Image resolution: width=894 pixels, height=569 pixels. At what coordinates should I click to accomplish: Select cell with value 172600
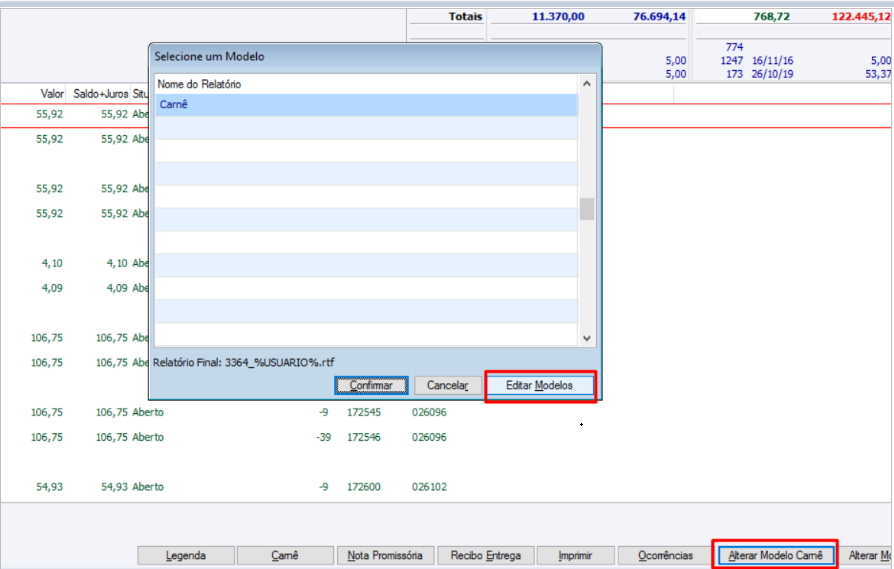pos(364,487)
